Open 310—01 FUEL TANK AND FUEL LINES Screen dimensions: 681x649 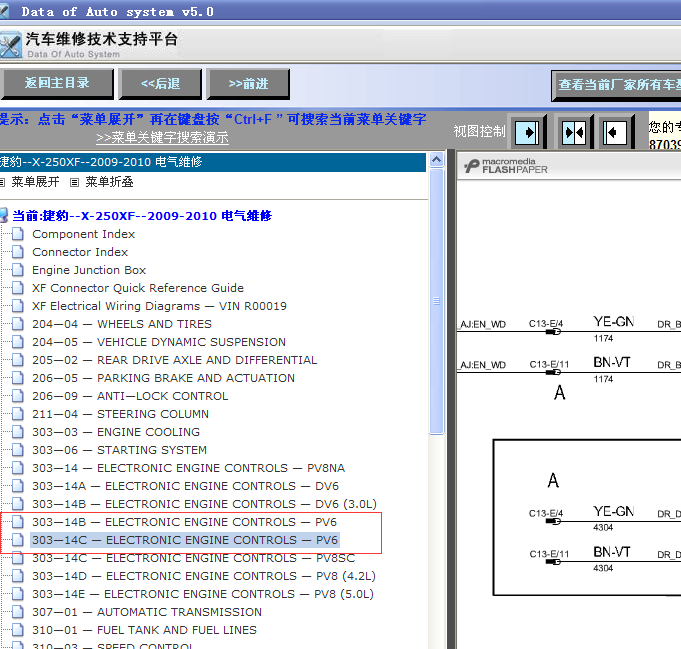coord(144,630)
